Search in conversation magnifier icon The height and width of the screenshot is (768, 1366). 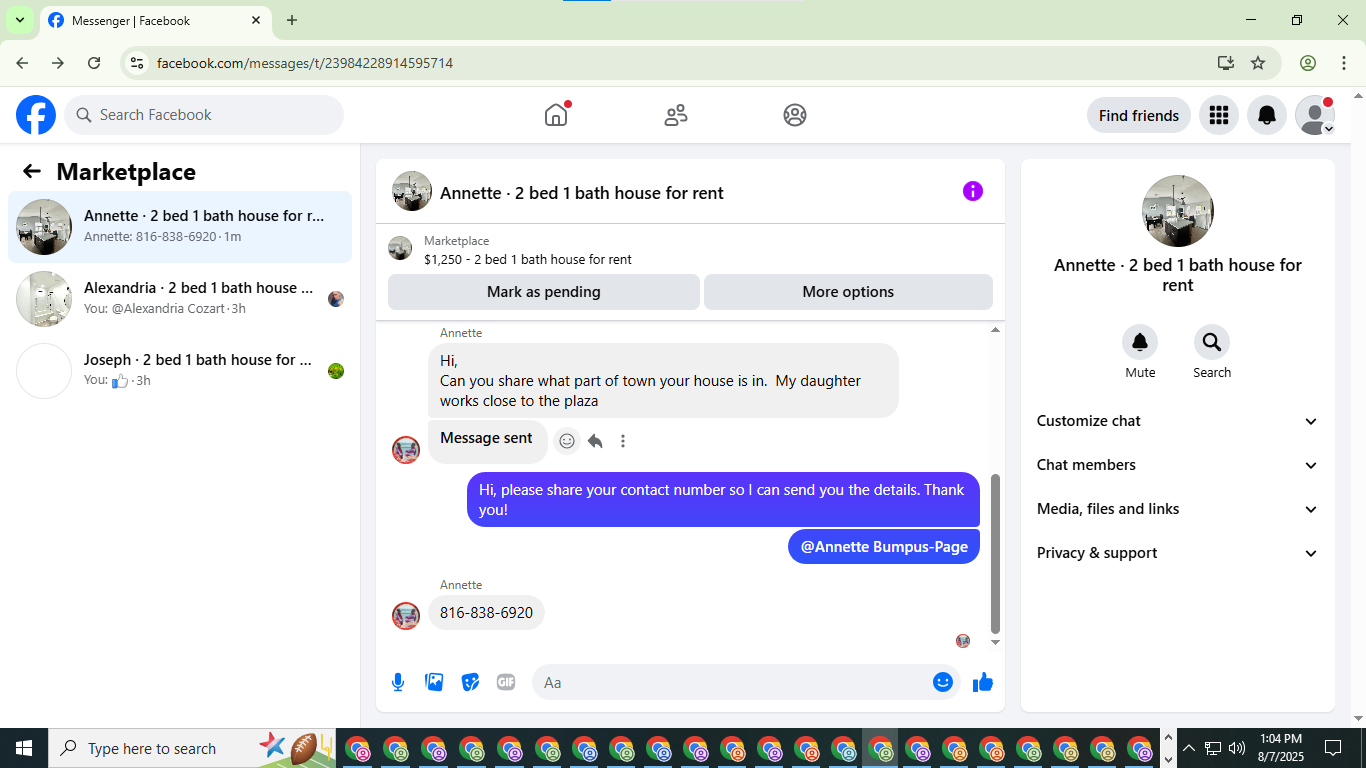point(1212,343)
